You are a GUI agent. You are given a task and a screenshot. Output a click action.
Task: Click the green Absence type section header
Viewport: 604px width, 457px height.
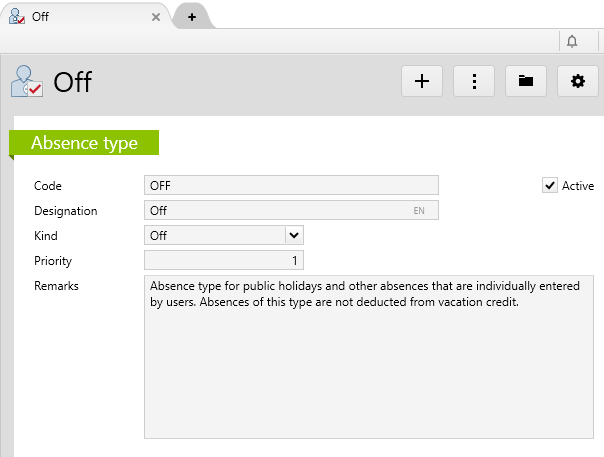coord(84,143)
